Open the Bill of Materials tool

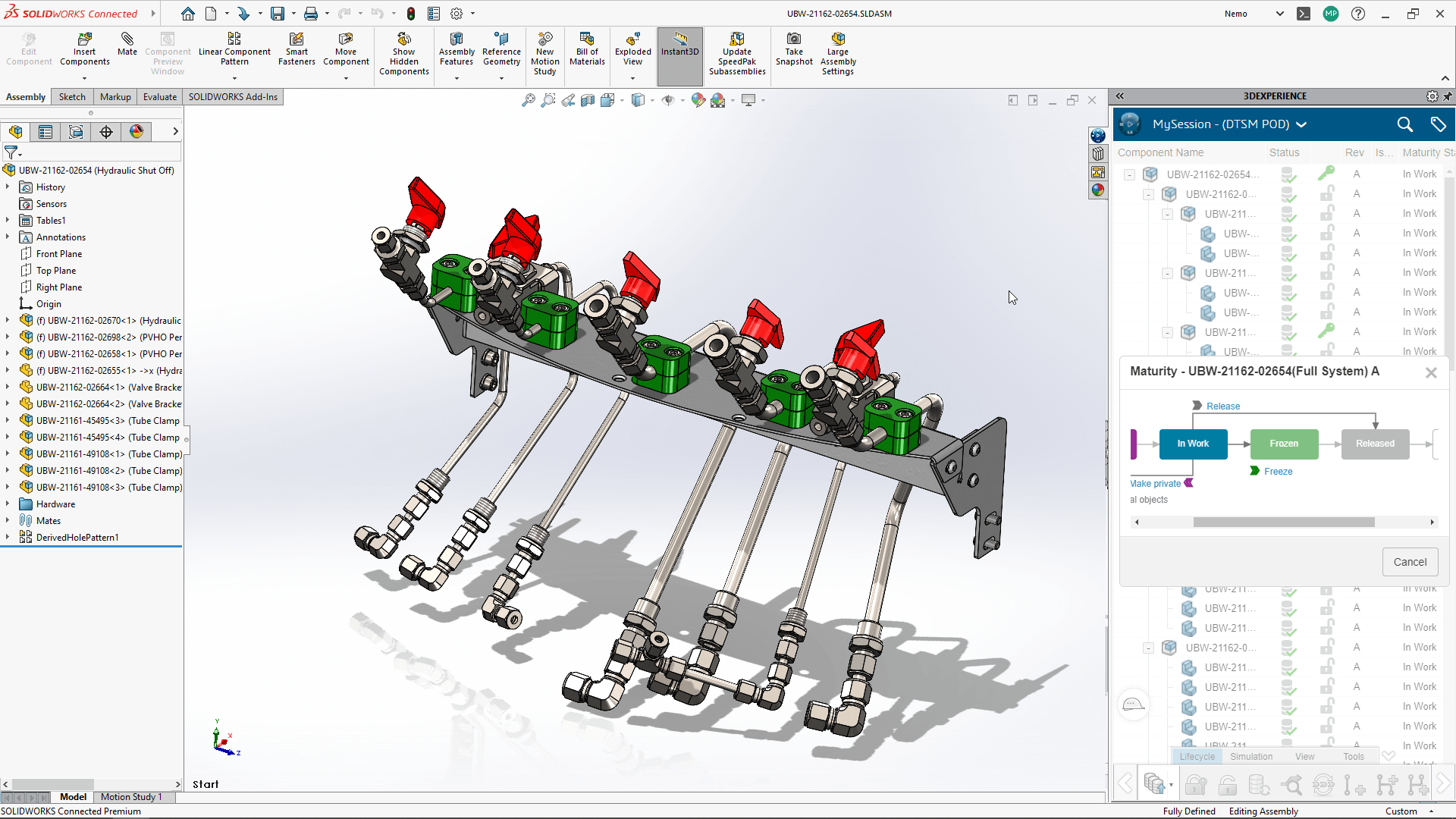[587, 49]
